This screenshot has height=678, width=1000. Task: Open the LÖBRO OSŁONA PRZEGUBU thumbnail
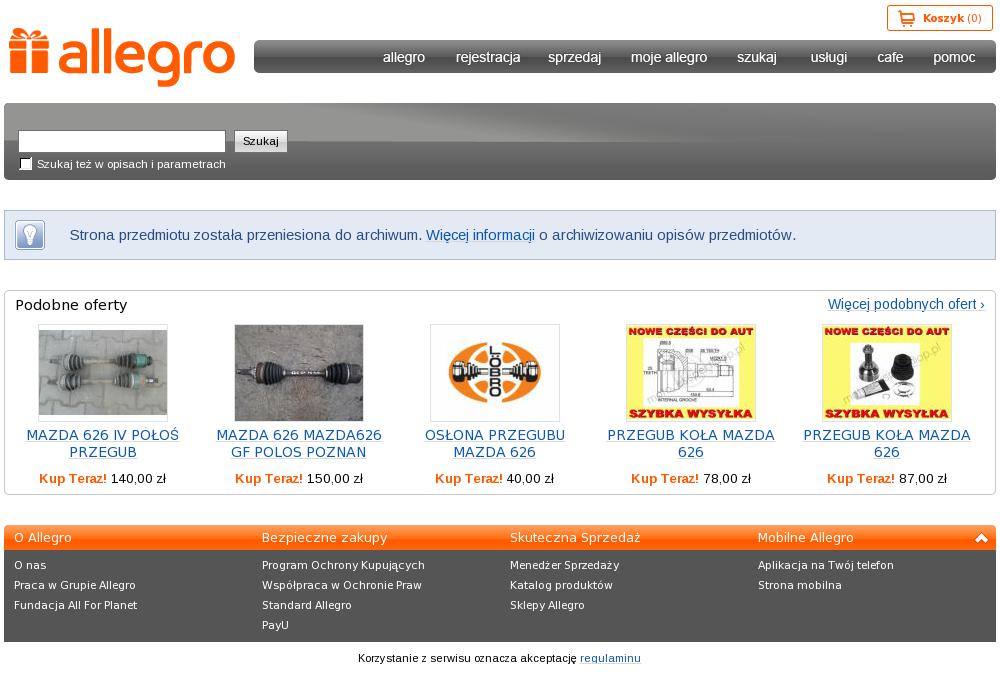[495, 372]
